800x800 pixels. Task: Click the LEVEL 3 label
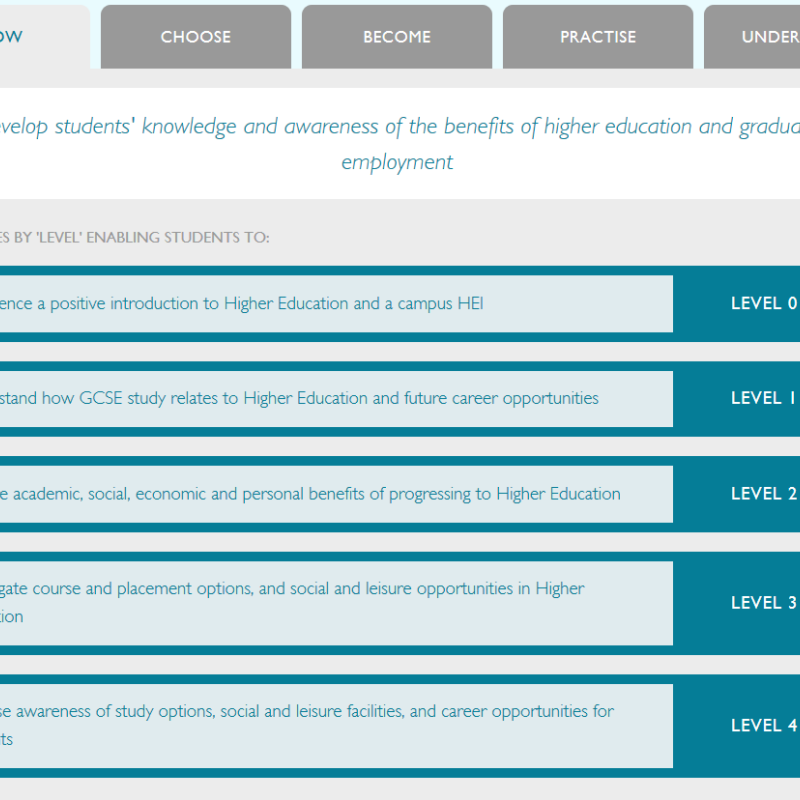[x=764, y=602]
